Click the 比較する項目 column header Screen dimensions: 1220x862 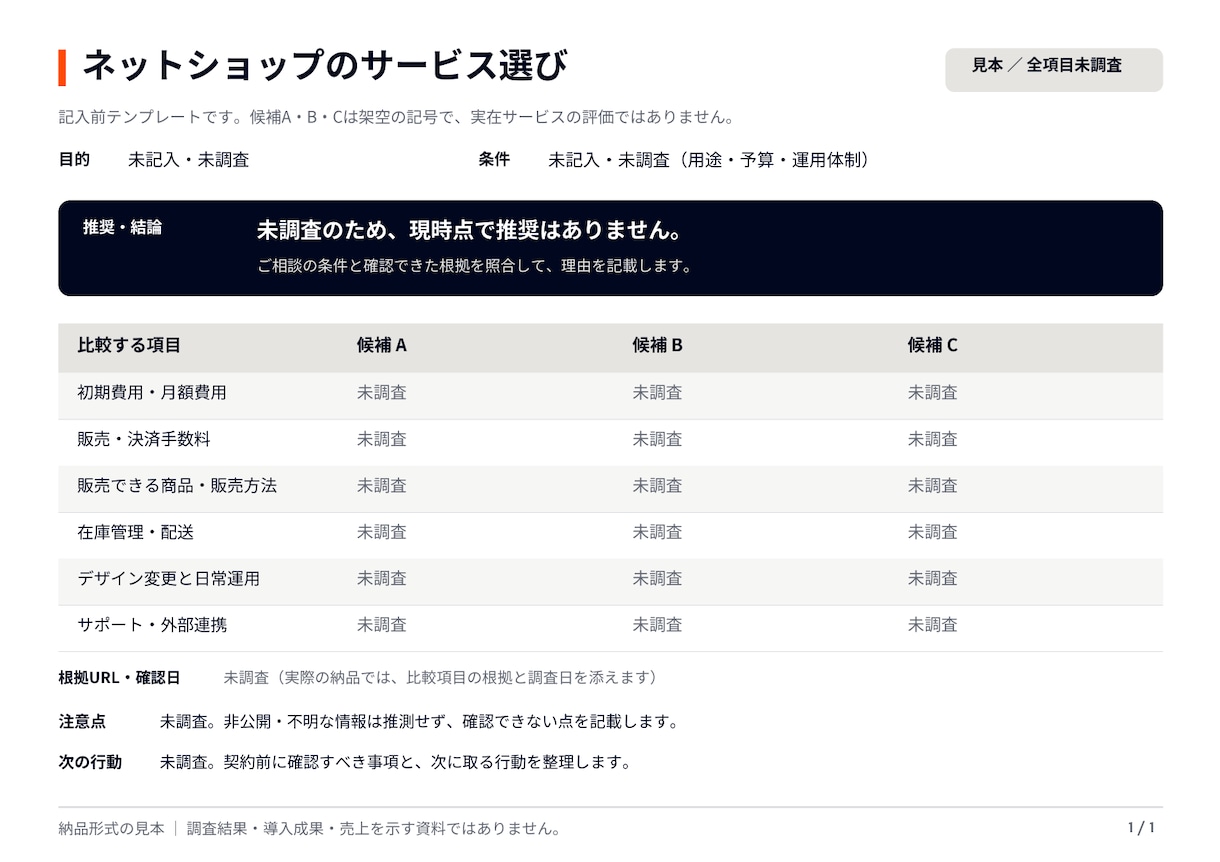click(129, 345)
